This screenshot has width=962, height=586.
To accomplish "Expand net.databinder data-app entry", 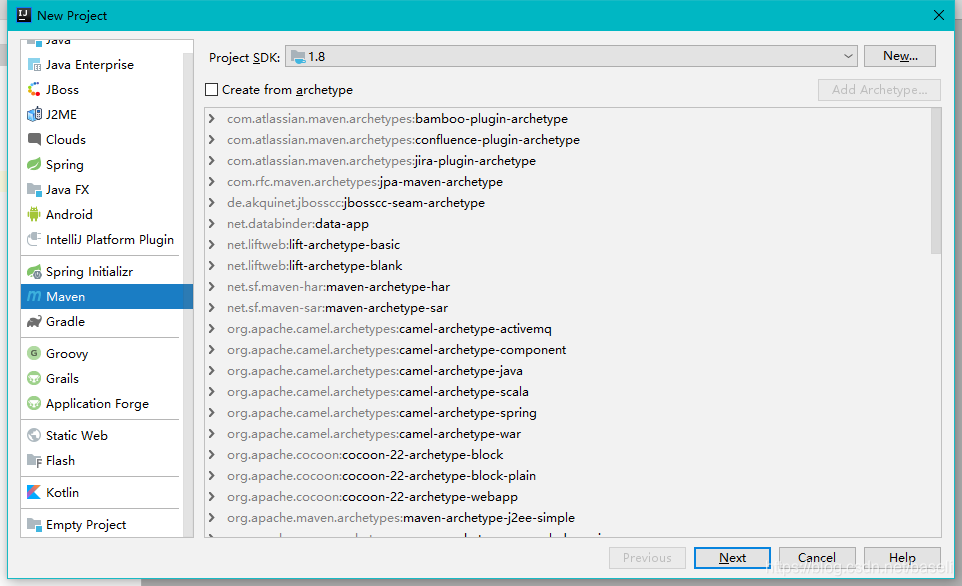I will click(212, 223).
